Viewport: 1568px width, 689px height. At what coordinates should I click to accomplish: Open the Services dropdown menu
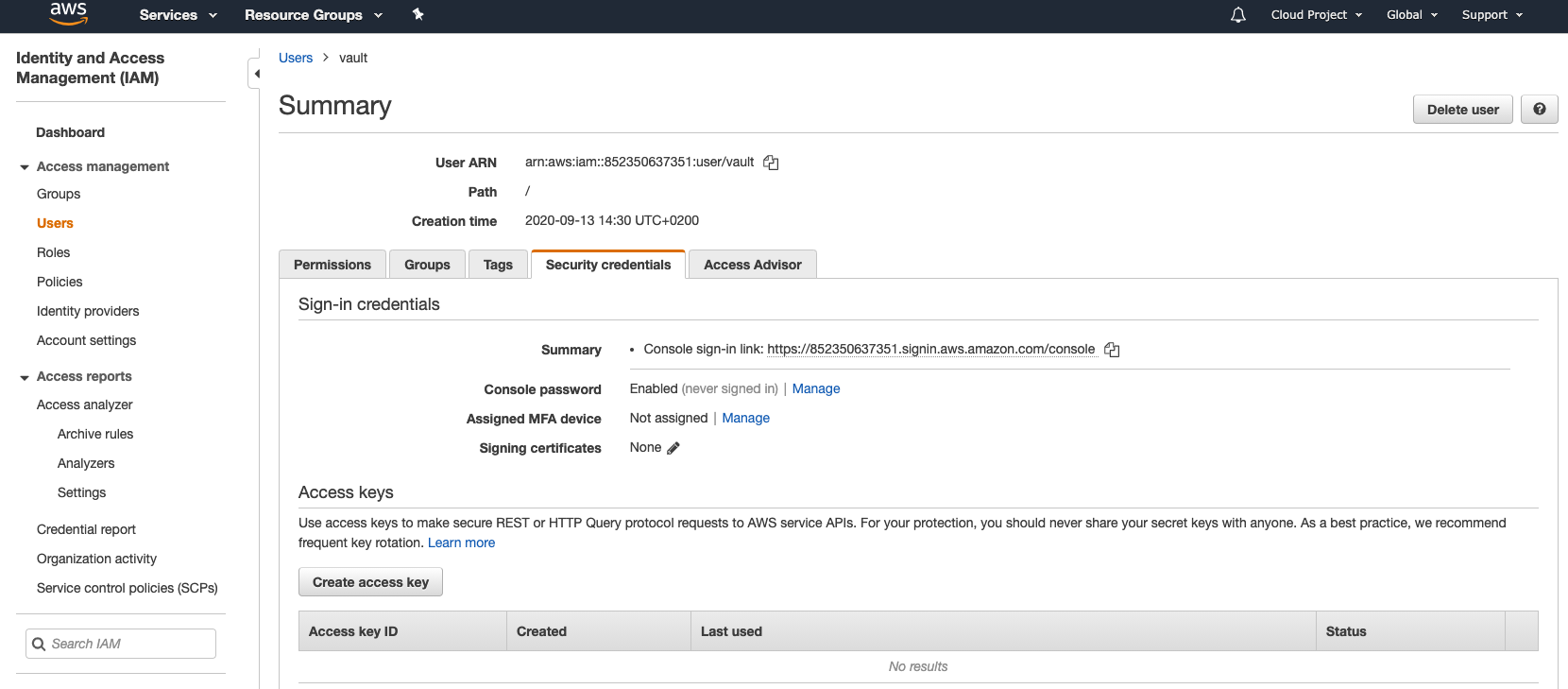click(178, 15)
